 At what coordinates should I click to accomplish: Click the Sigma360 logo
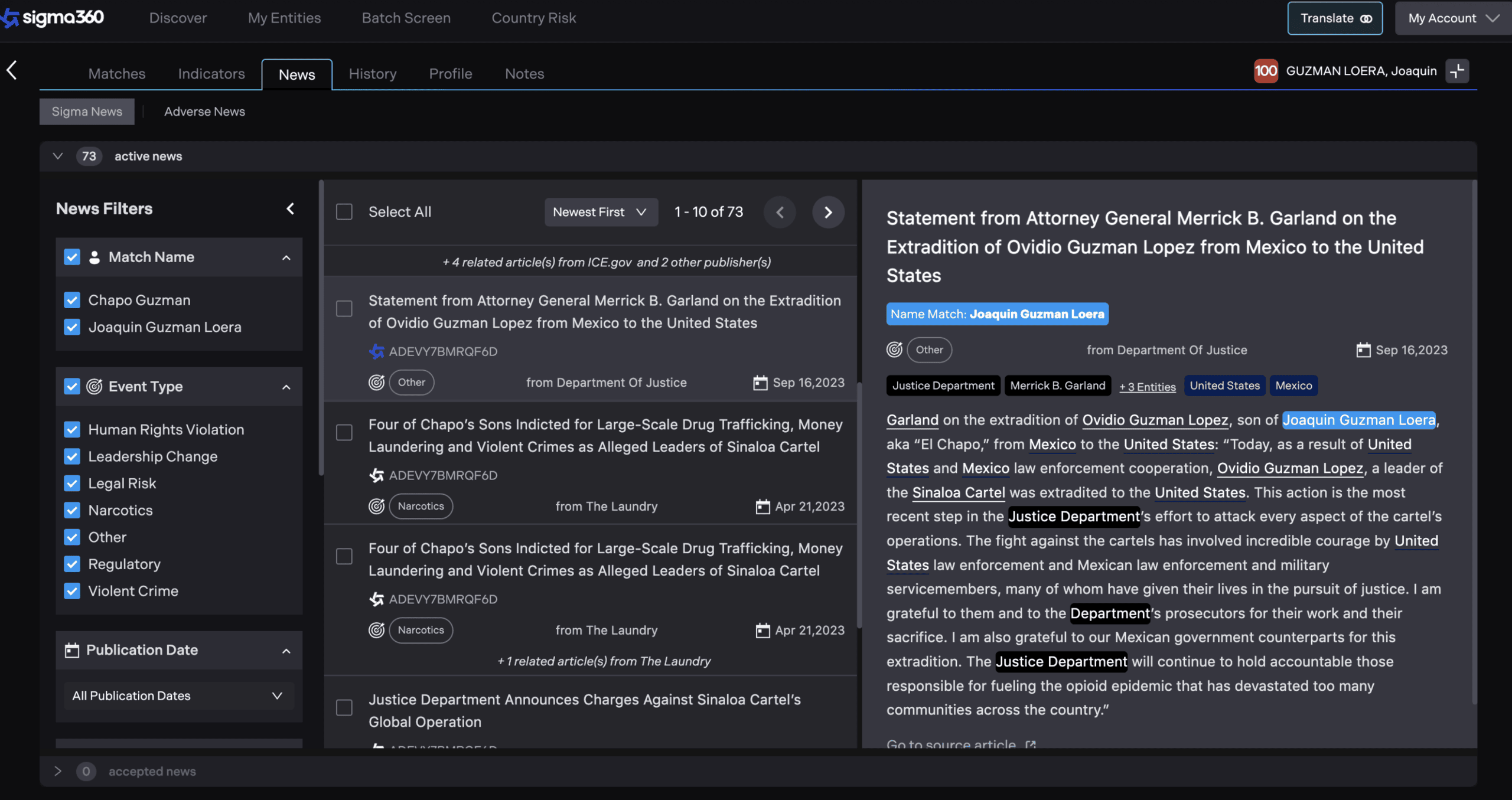click(x=52, y=18)
